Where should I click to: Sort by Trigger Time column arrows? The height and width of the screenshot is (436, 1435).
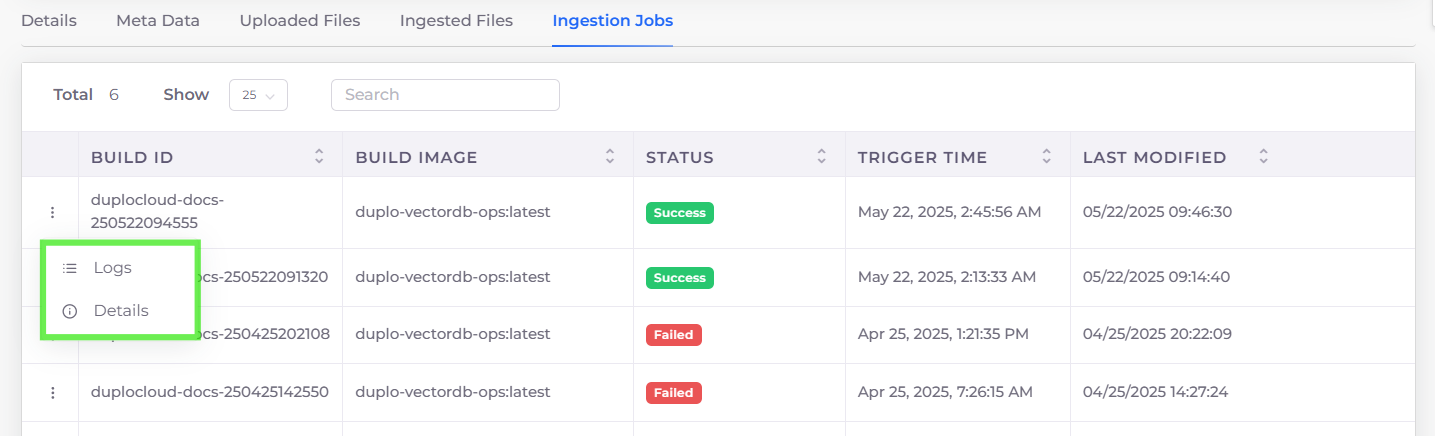point(1047,157)
